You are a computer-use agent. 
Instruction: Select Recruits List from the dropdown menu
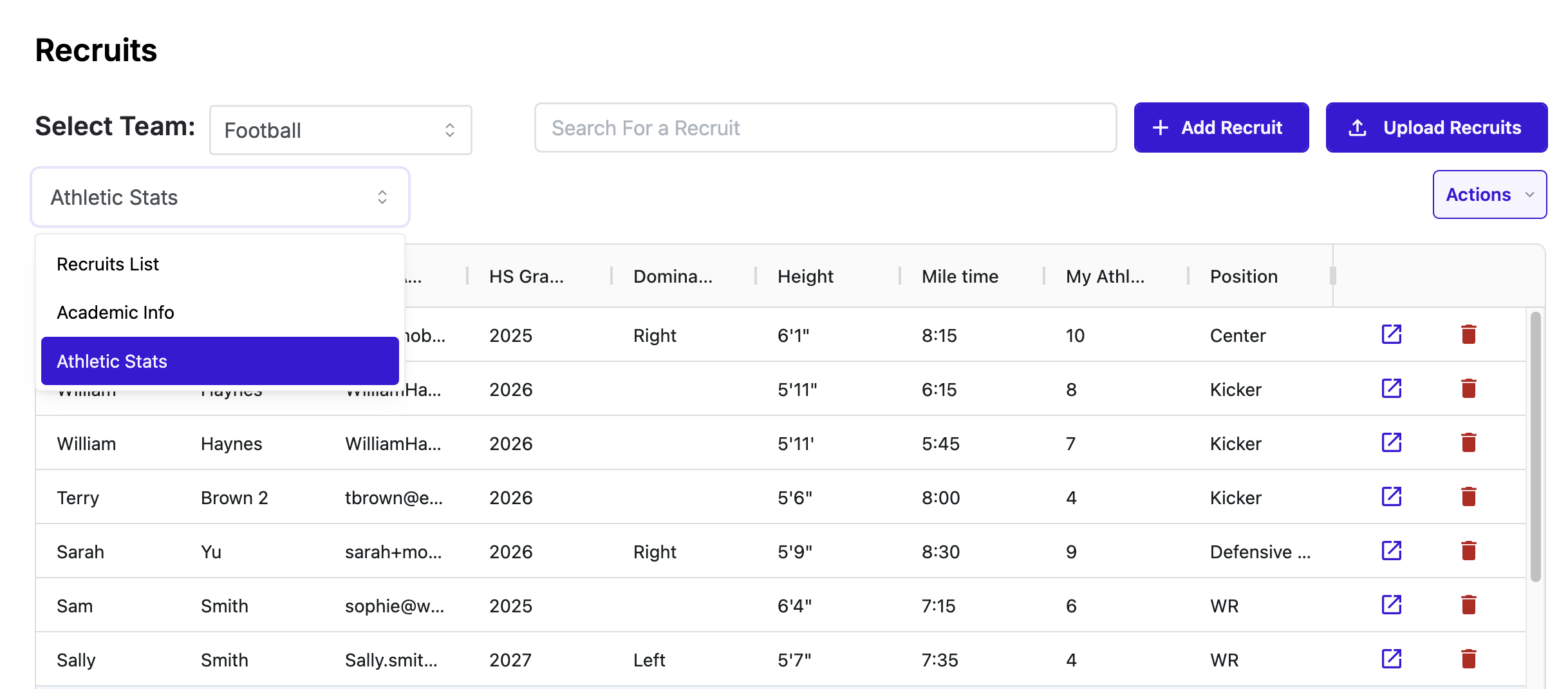(x=108, y=264)
